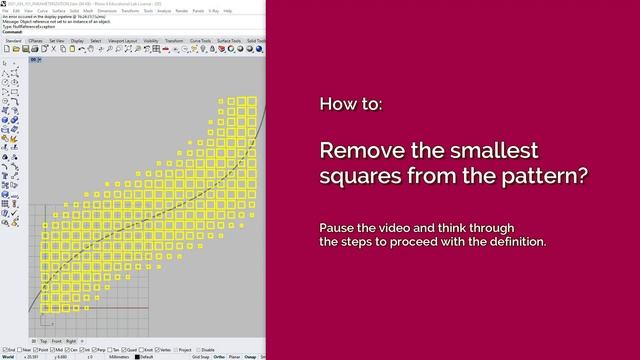Click the Undo arrow icon
640x360 pixels.
pos(82,49)
